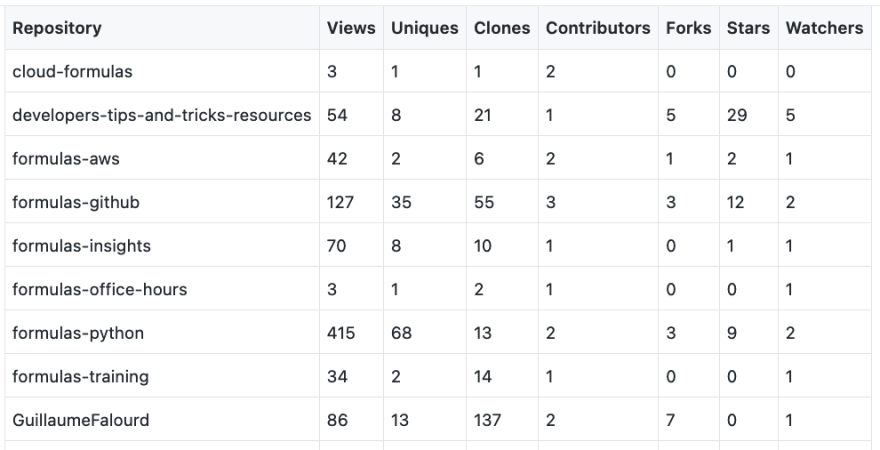Screen dimensions: 880x450
Task: Click the GuillaumeFalourd repository name
Action: click(81, 420)
